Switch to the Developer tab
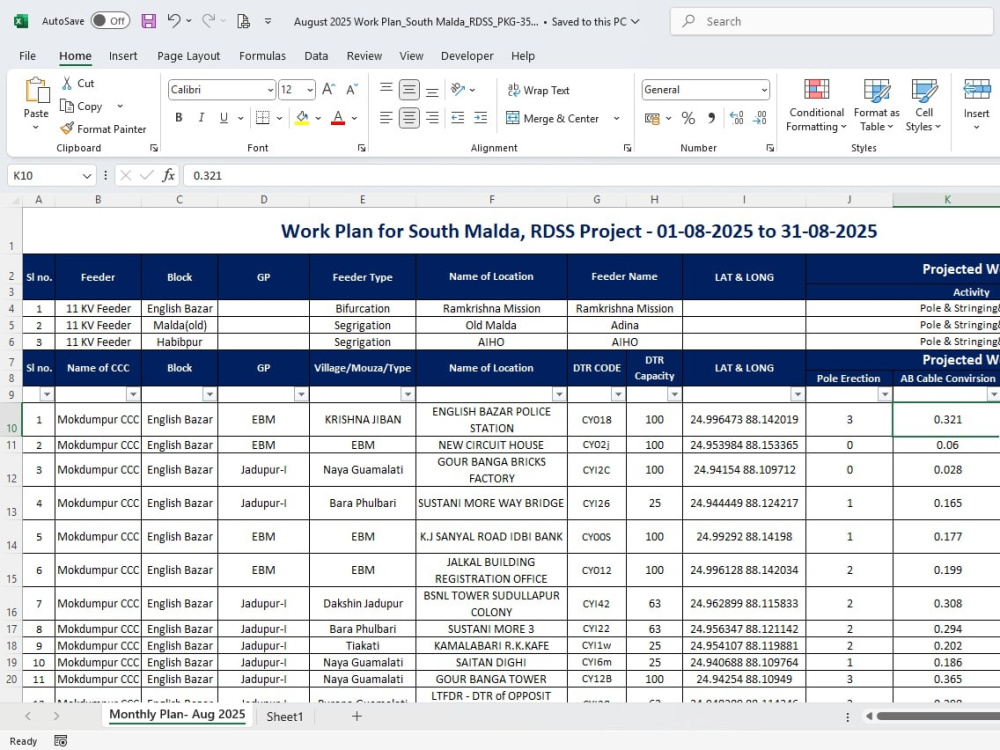 point(467,55)
